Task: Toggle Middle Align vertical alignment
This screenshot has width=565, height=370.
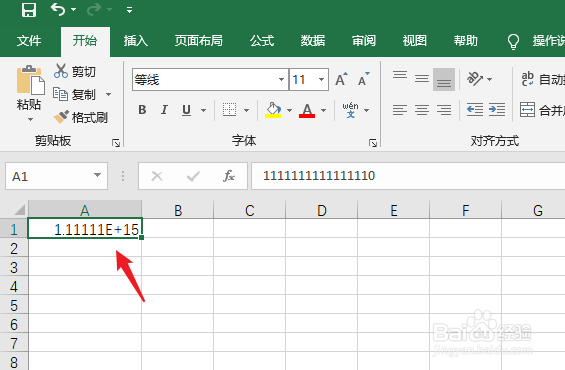Action: [422, 79]
